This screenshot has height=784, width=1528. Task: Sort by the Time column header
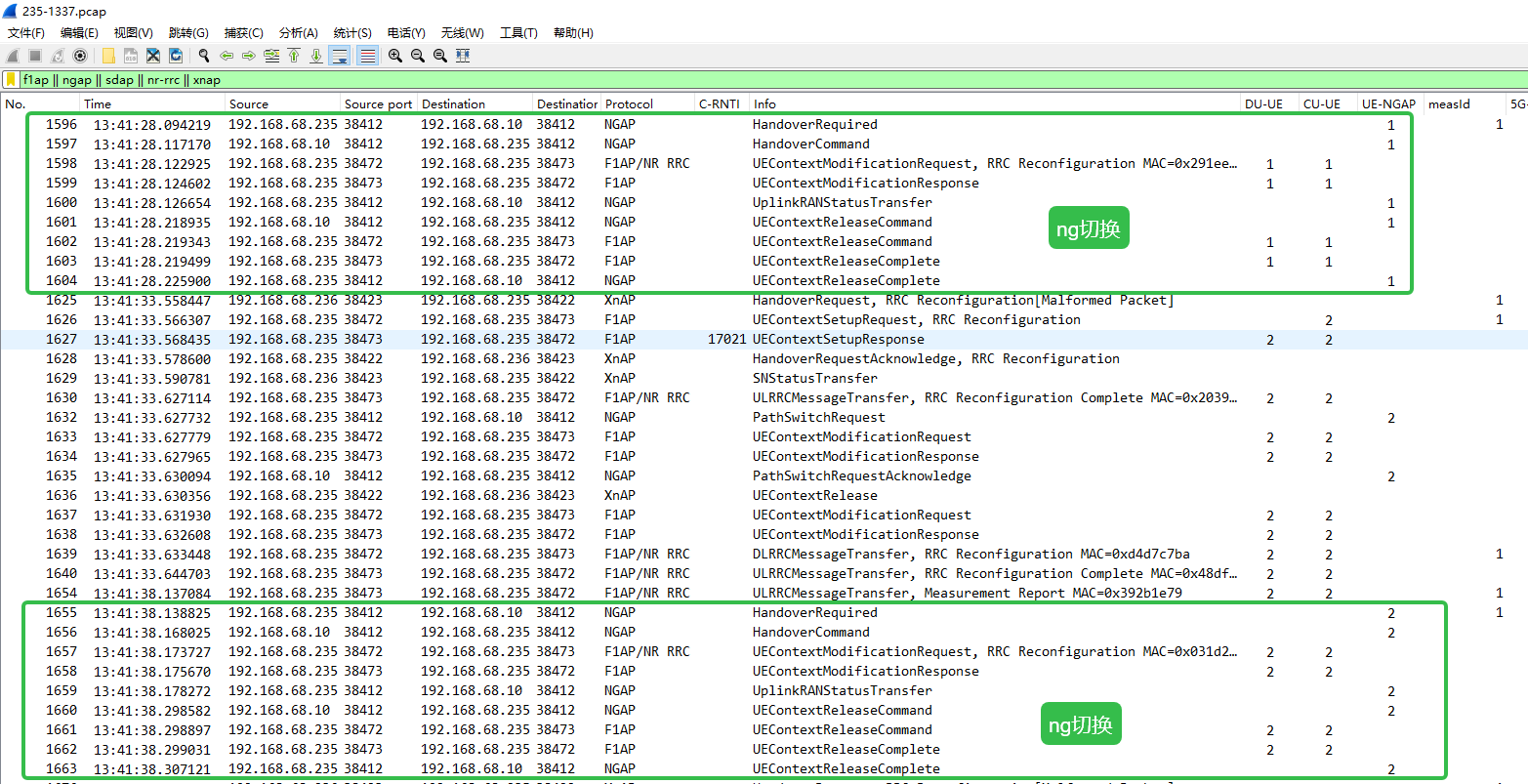(151, 103)
